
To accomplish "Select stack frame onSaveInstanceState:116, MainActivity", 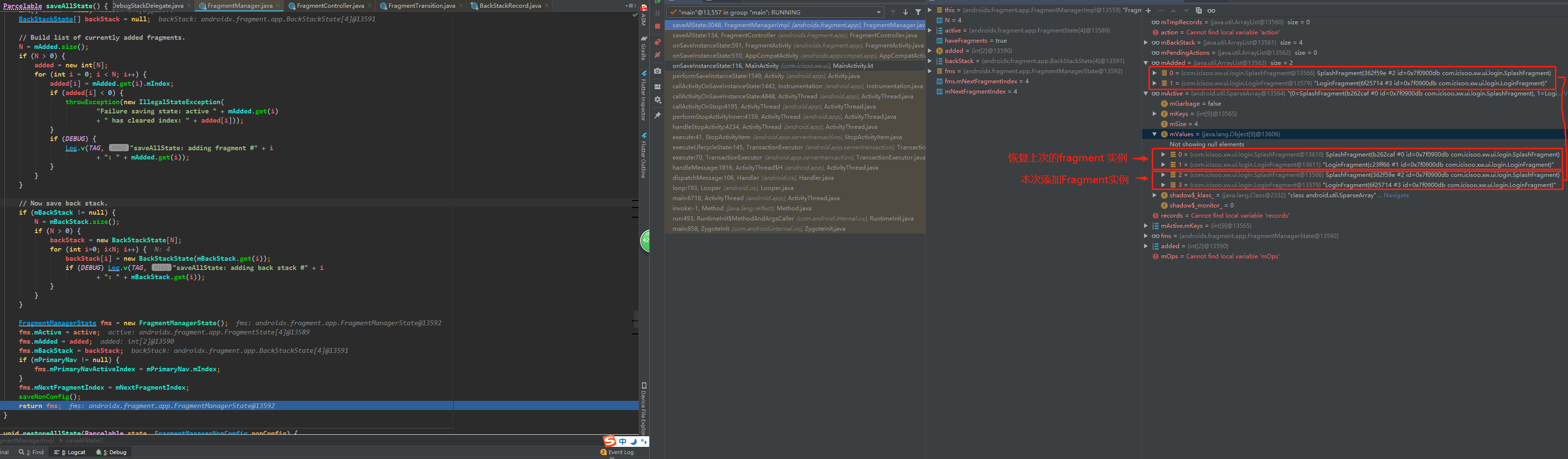I will tap(795, 66).
